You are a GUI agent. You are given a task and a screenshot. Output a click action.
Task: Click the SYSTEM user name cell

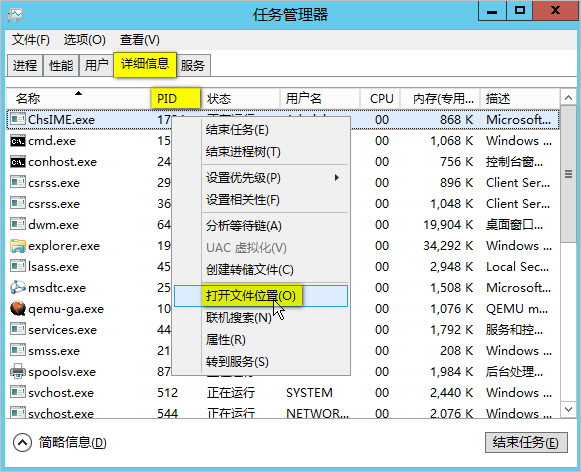coord(309,392)
